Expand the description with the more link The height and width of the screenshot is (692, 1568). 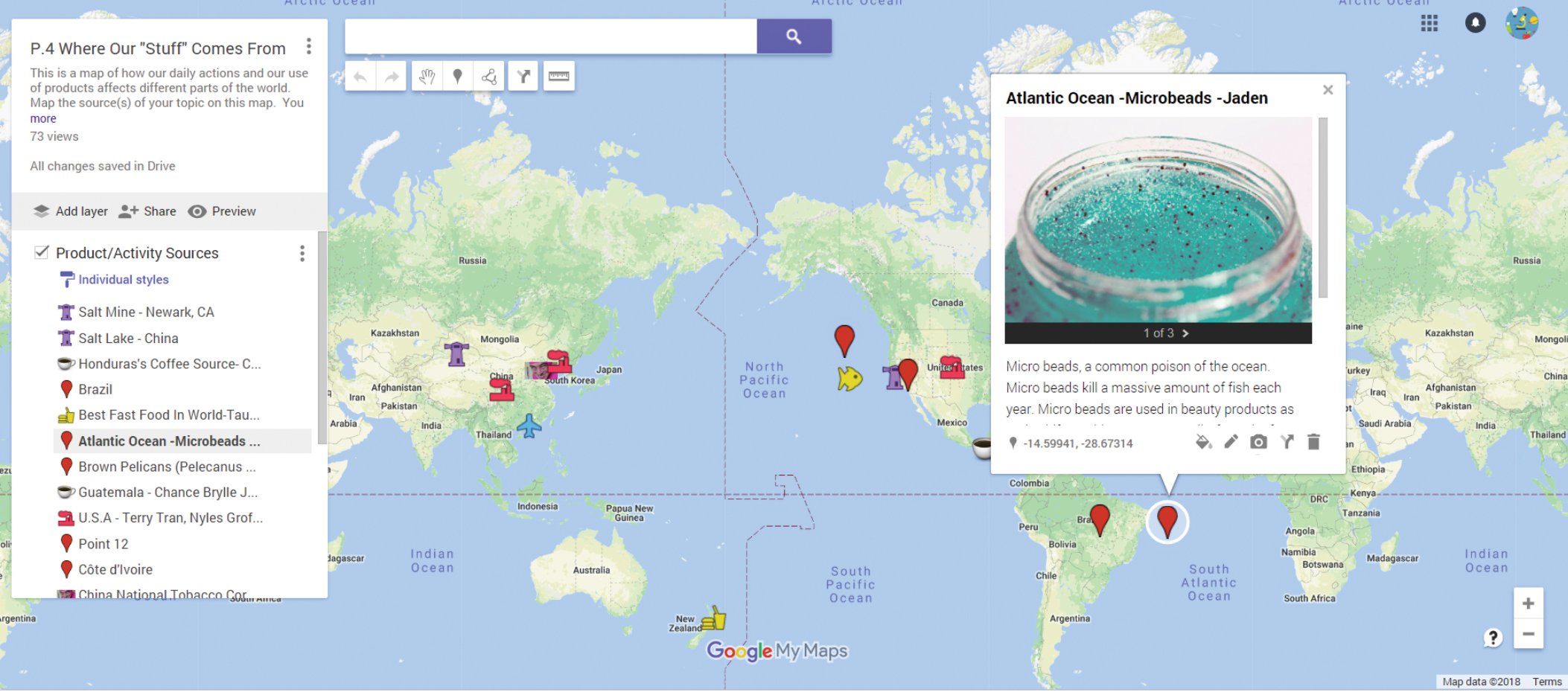pos(43,118)
